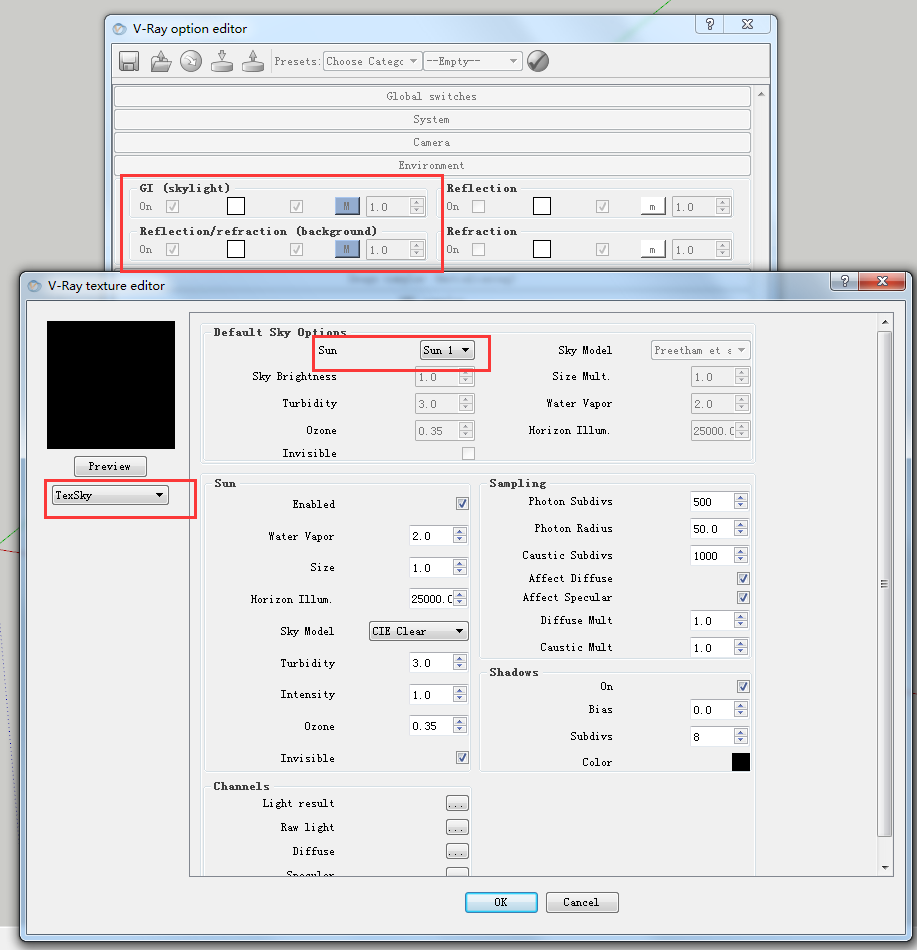Adjust Sun Size stepper arrows

coord(460,568)
